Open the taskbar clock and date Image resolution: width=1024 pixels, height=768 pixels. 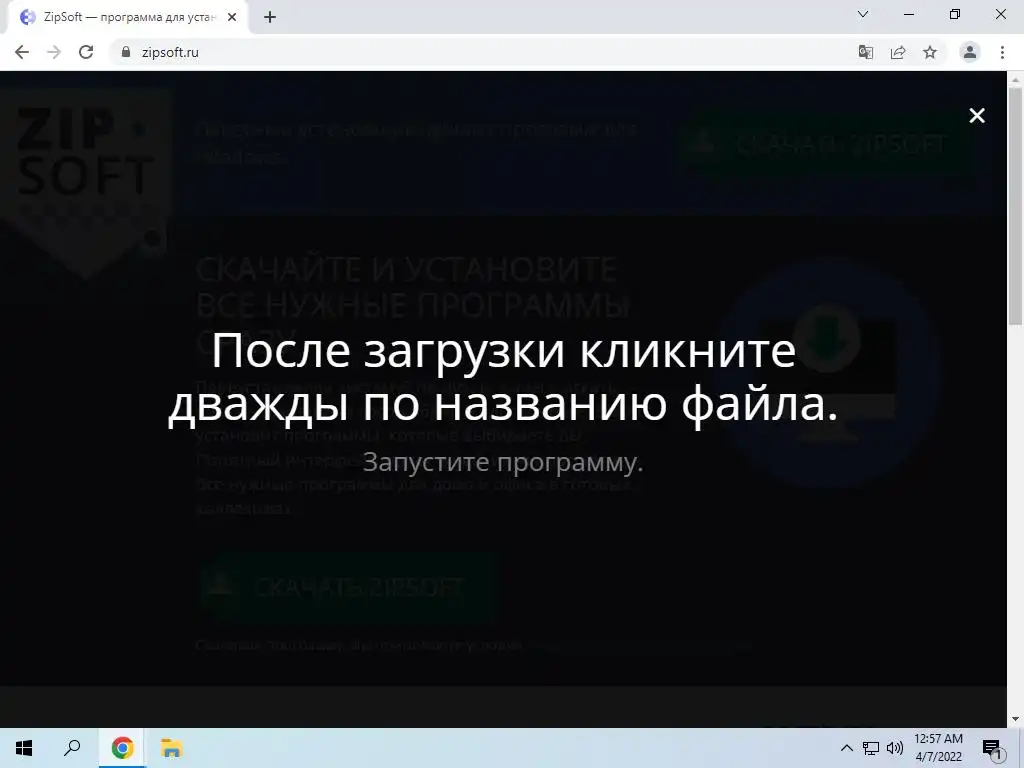click(x=938, y=748)
